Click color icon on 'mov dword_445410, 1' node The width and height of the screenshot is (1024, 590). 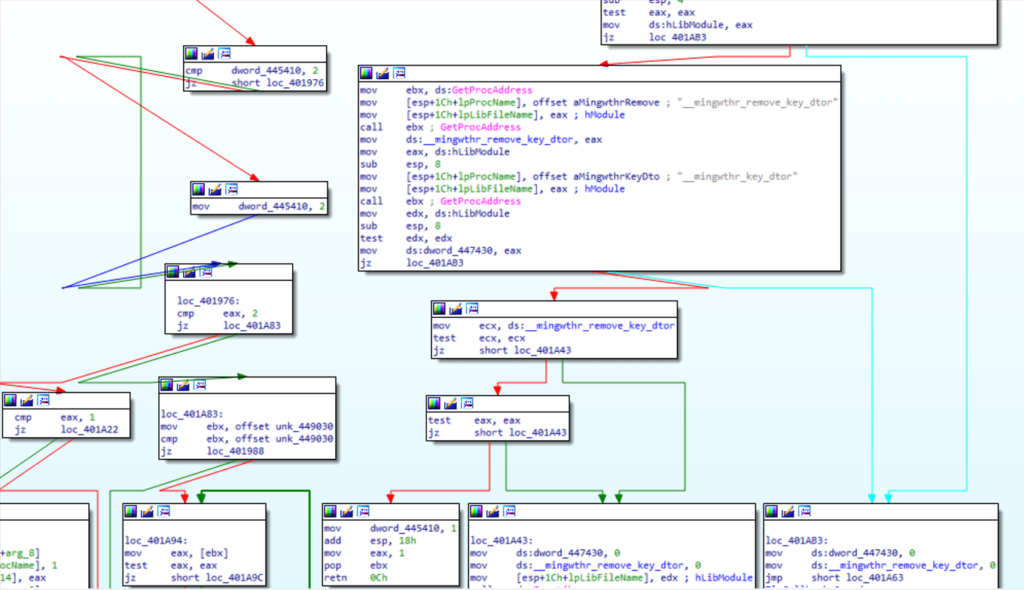[330, 511]
